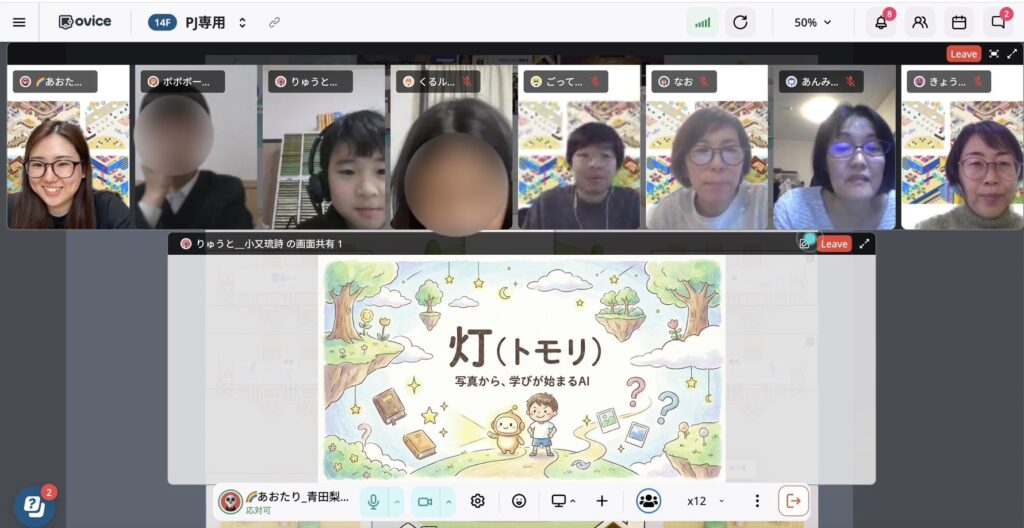Viewport: 1024px width, 528px height.
Task: Click the notifications bell icon
Action: click(x=881, y=22)
